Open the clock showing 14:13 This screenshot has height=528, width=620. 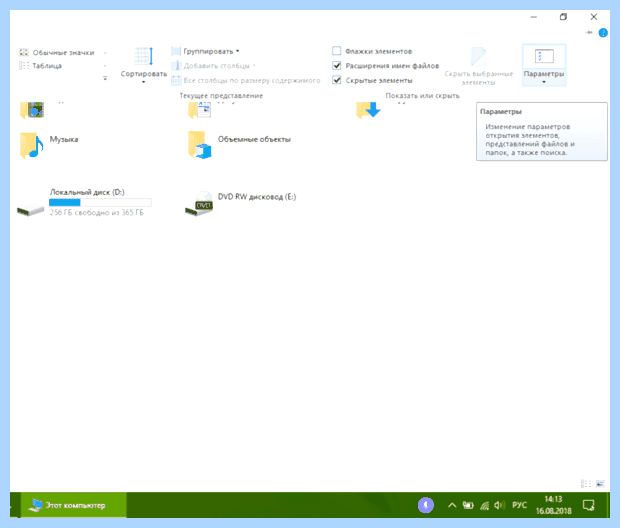(x=554, y=505)
